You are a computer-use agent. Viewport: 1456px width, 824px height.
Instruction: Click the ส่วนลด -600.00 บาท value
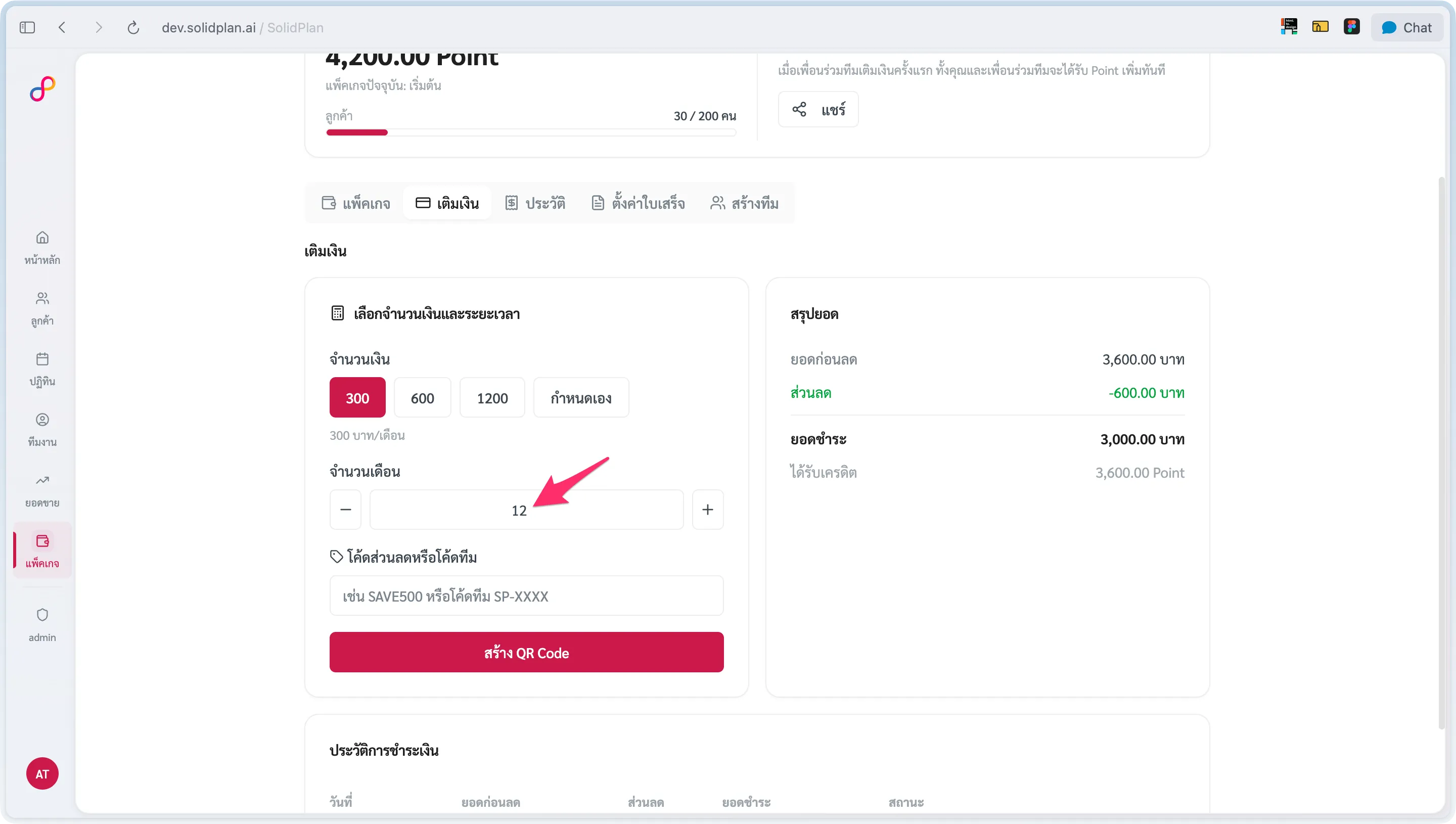point(1147,393)
